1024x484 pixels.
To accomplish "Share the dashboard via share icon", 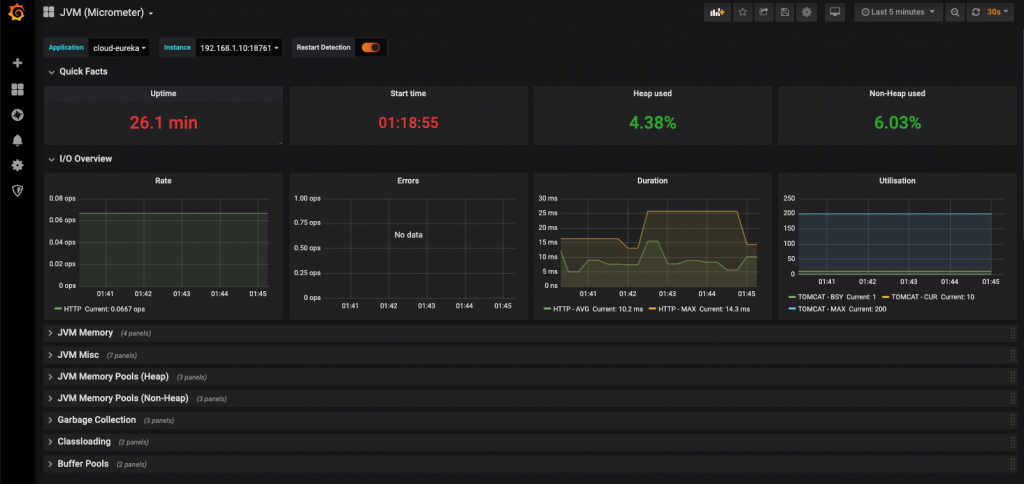I will (x=763, y=12).
